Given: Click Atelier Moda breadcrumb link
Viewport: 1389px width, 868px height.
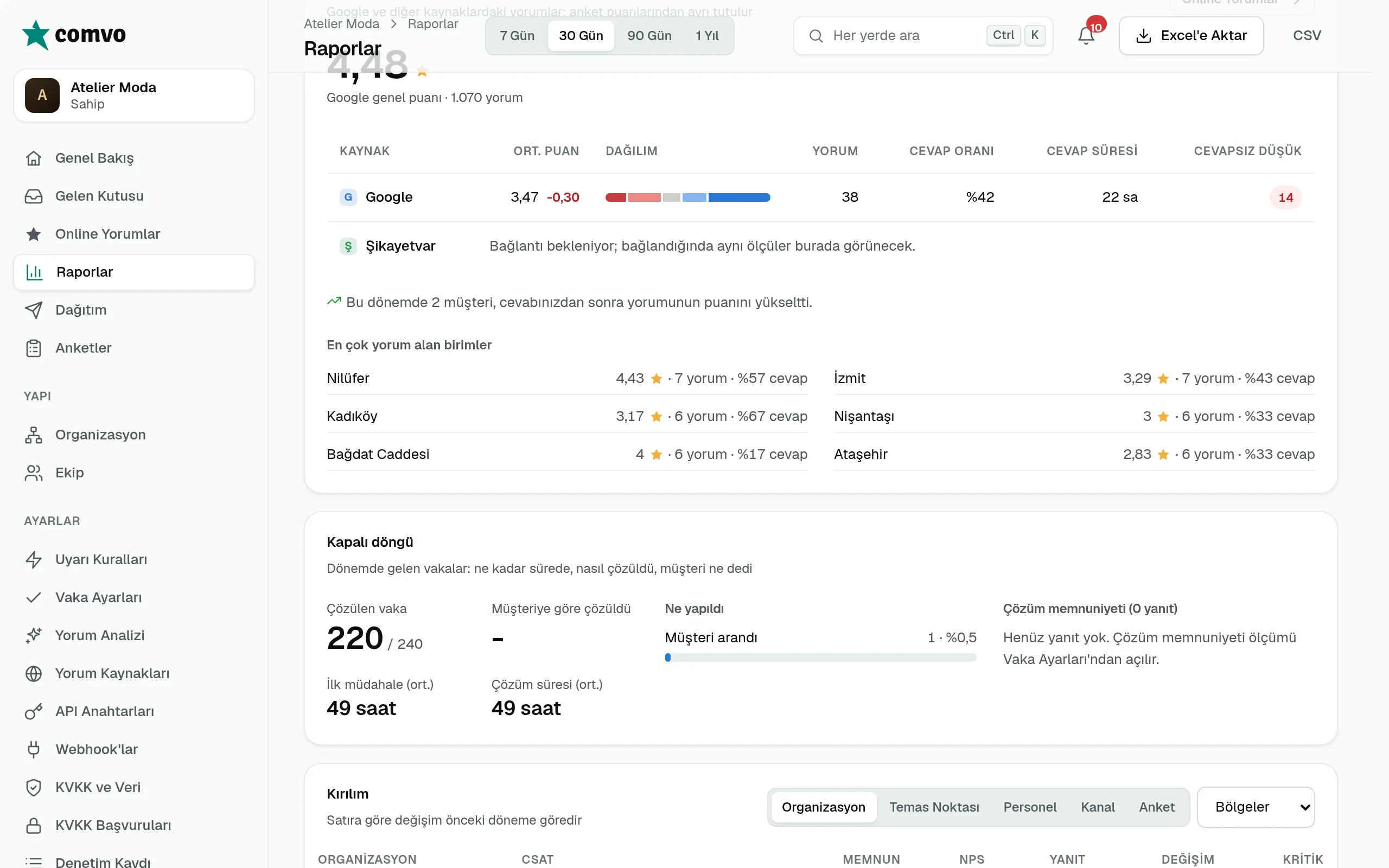Looking at the screenshot, I should coord(341,24).
